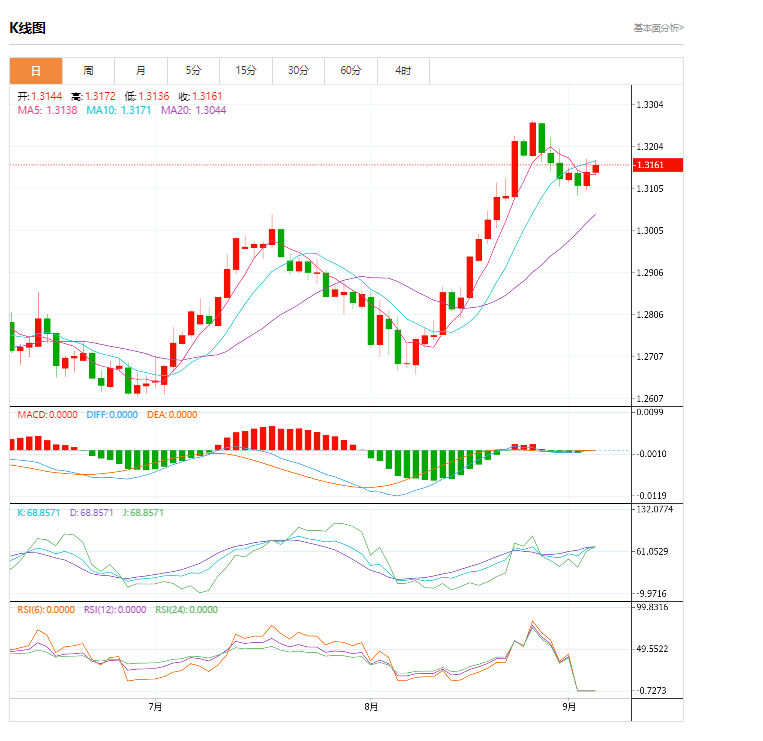
Task: Click the K:68.8571 indicator label
Action: 39,513
